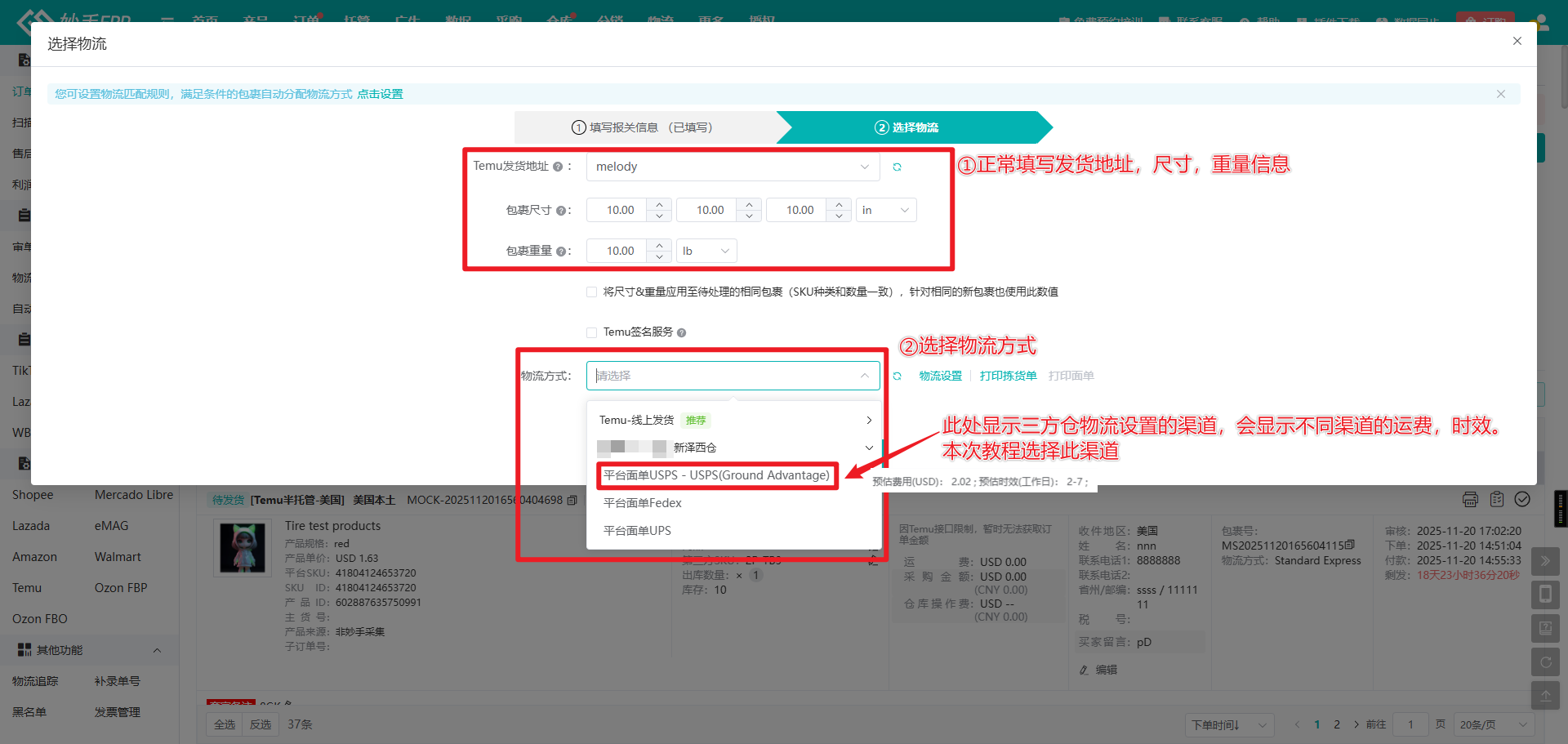The image size is (1568, 744).
Task: Click the help manual side button
Action: [1545, 628]
